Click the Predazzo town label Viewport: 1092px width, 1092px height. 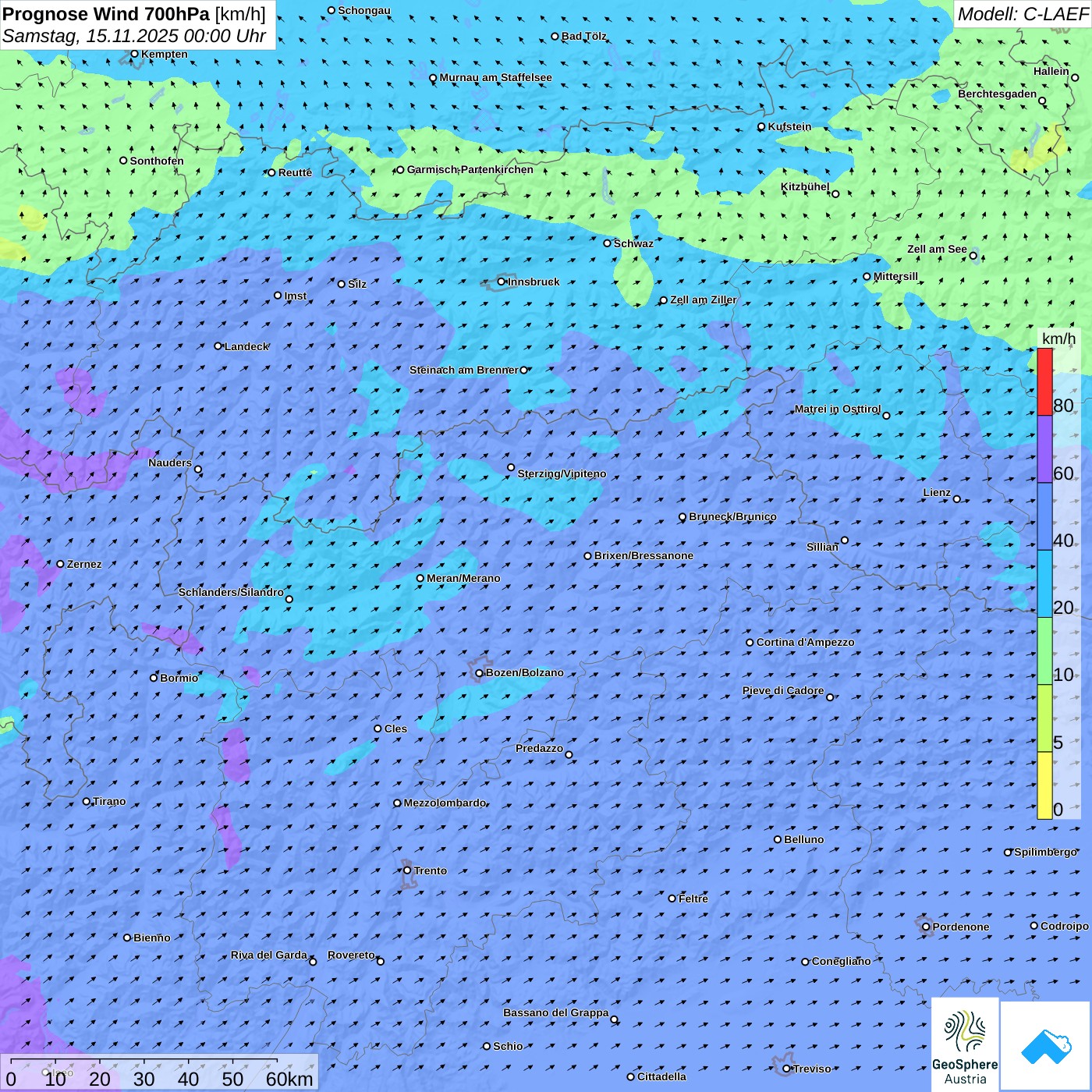539,748
